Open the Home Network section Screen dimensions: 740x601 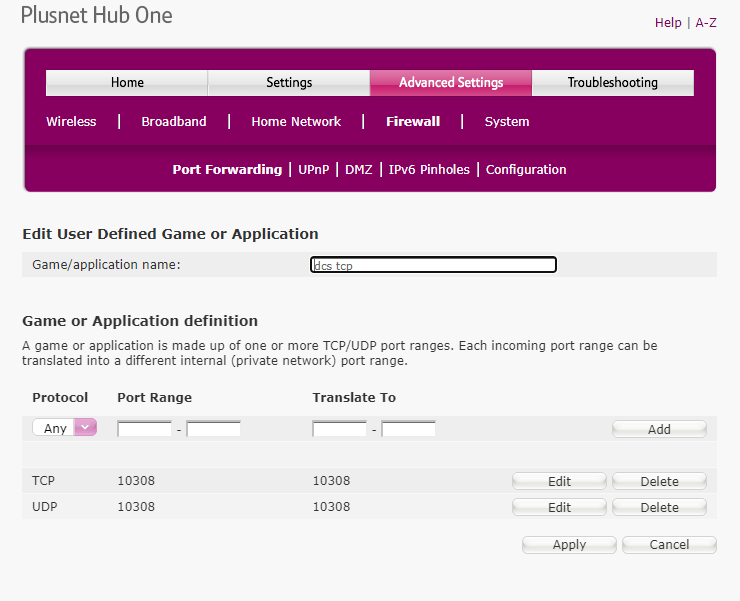tap(296, 122)
